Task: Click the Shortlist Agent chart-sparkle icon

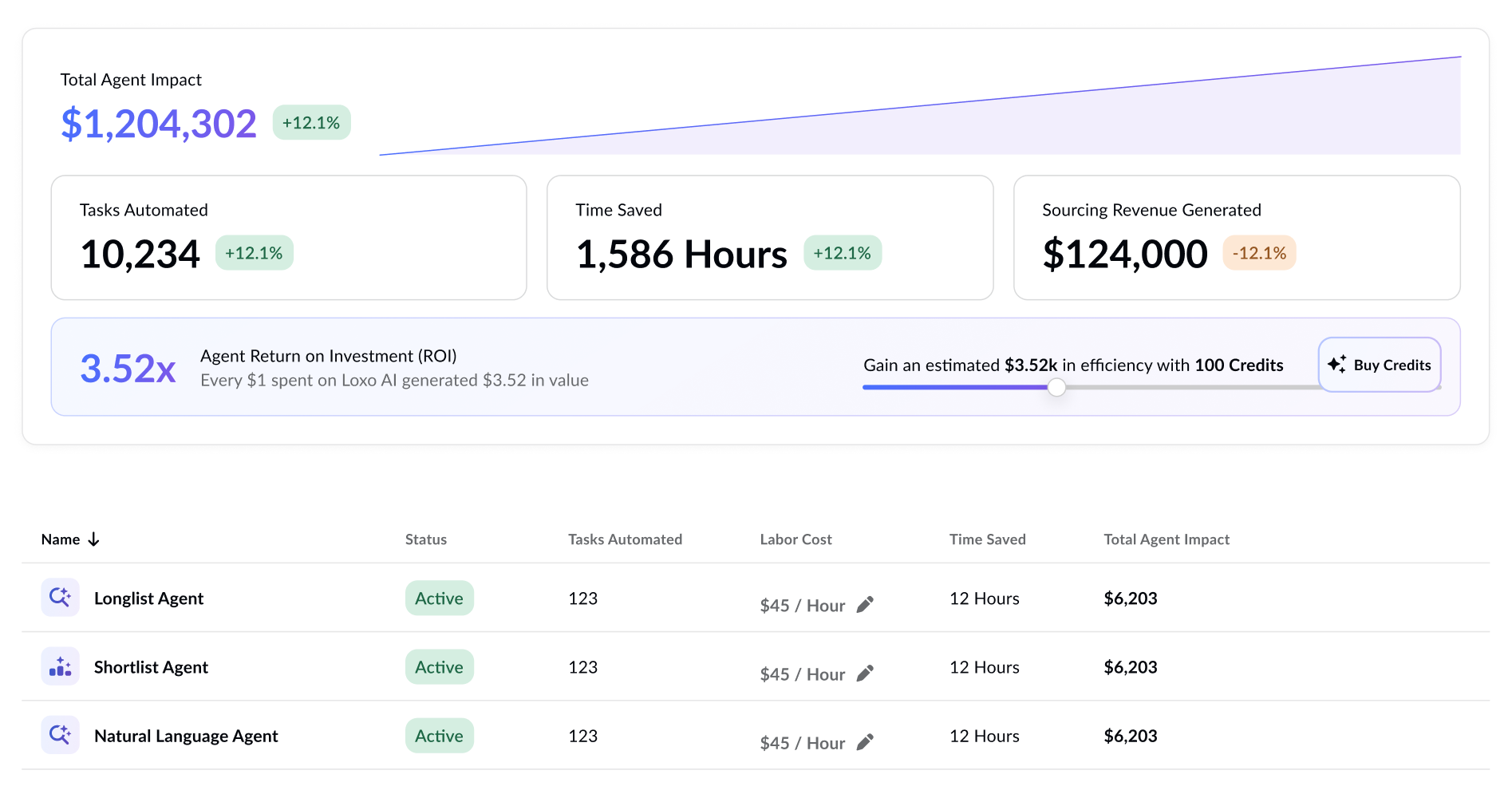Action: pos(61,666)
